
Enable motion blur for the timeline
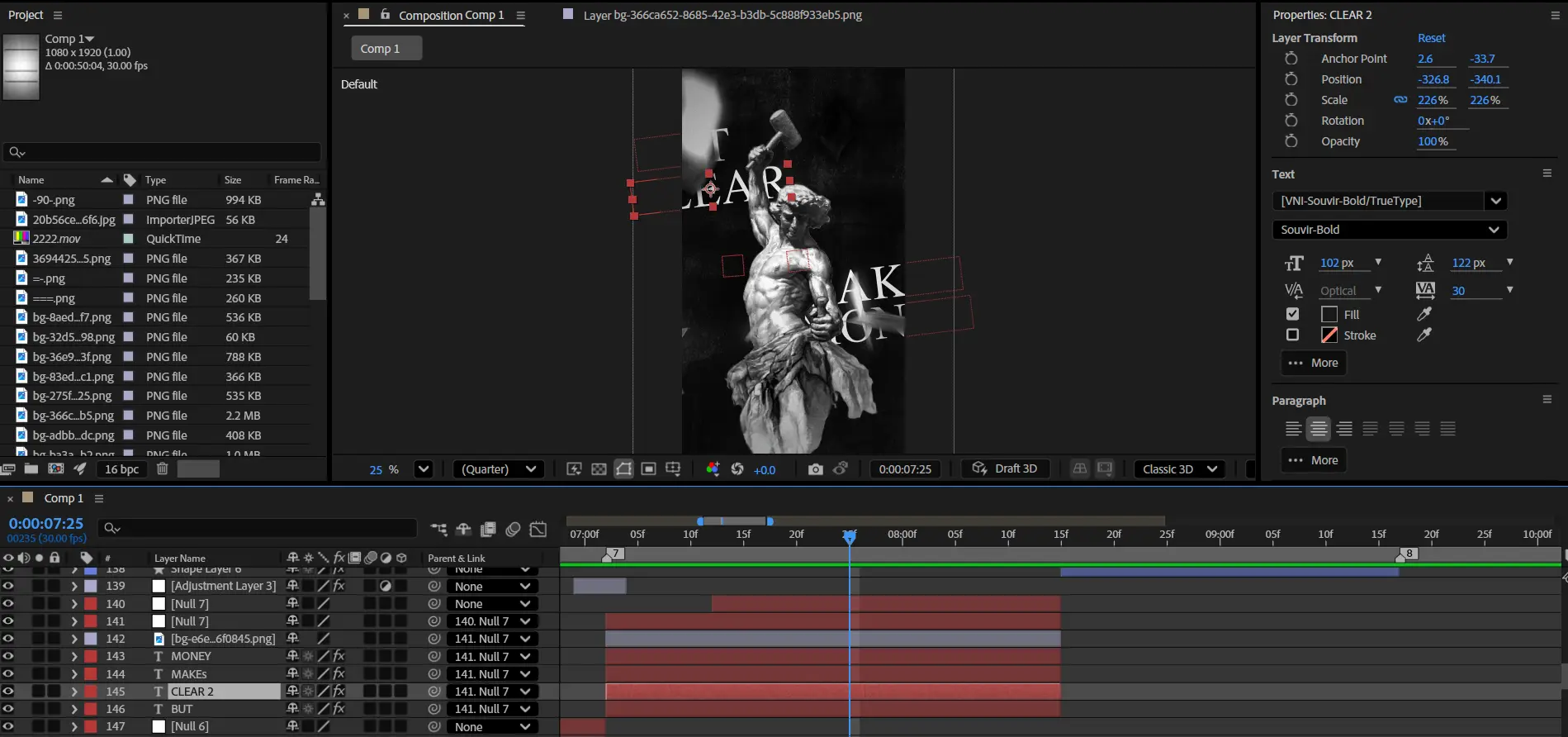pos(513,529)
